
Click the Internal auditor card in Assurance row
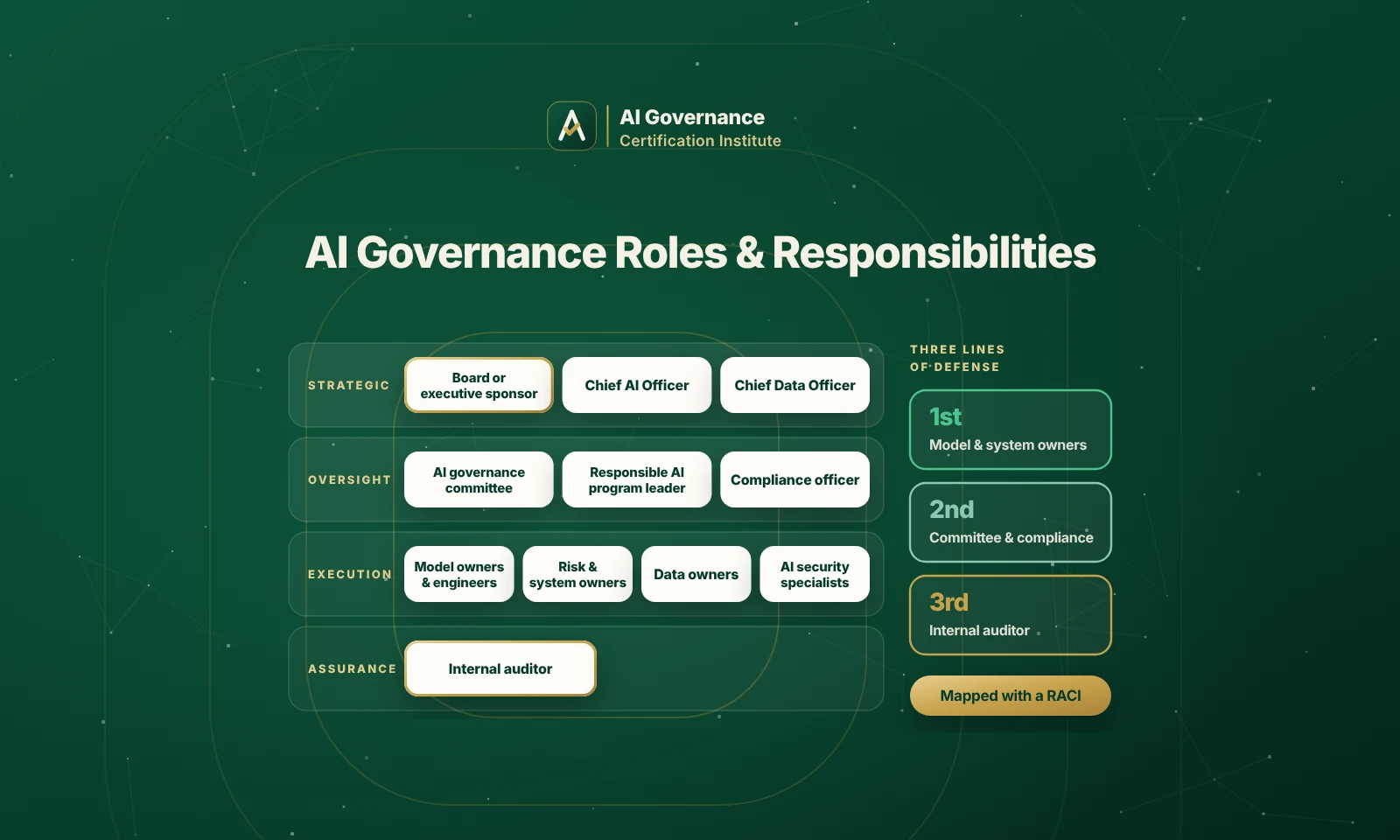tap(500, 668)
